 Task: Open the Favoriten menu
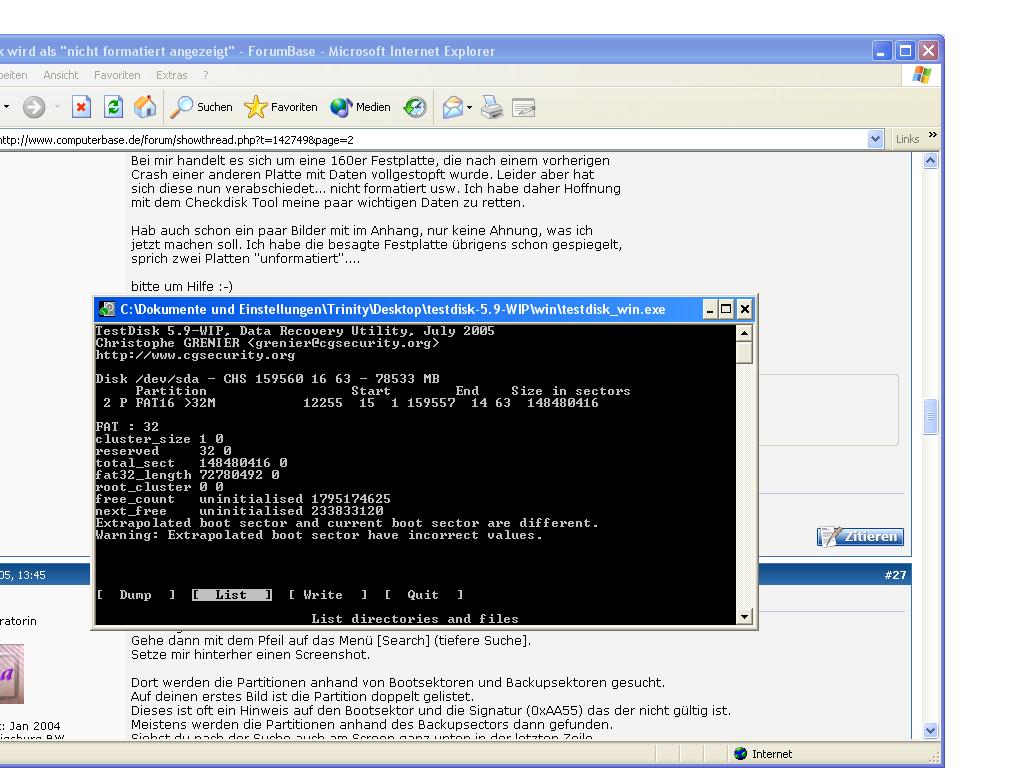coord(117,75)
